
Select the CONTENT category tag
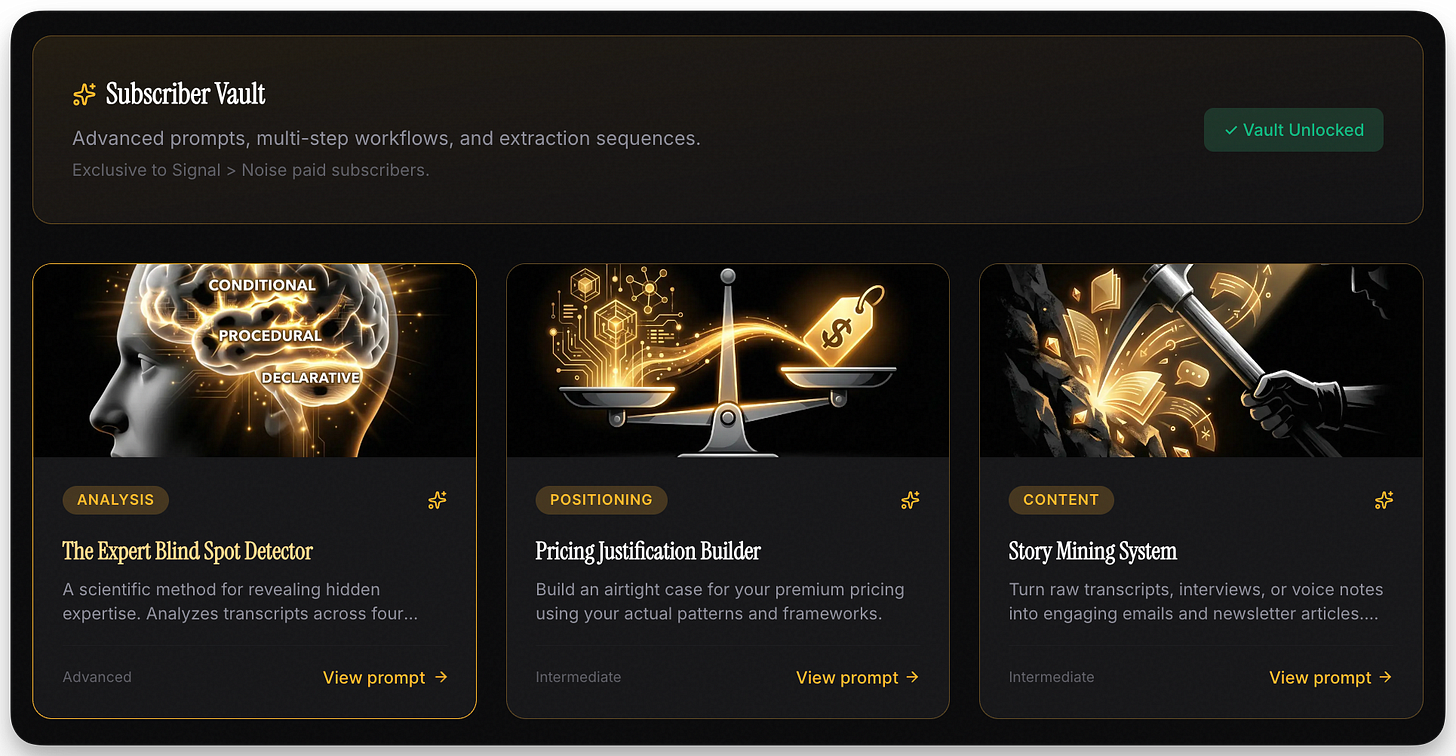1061,500
